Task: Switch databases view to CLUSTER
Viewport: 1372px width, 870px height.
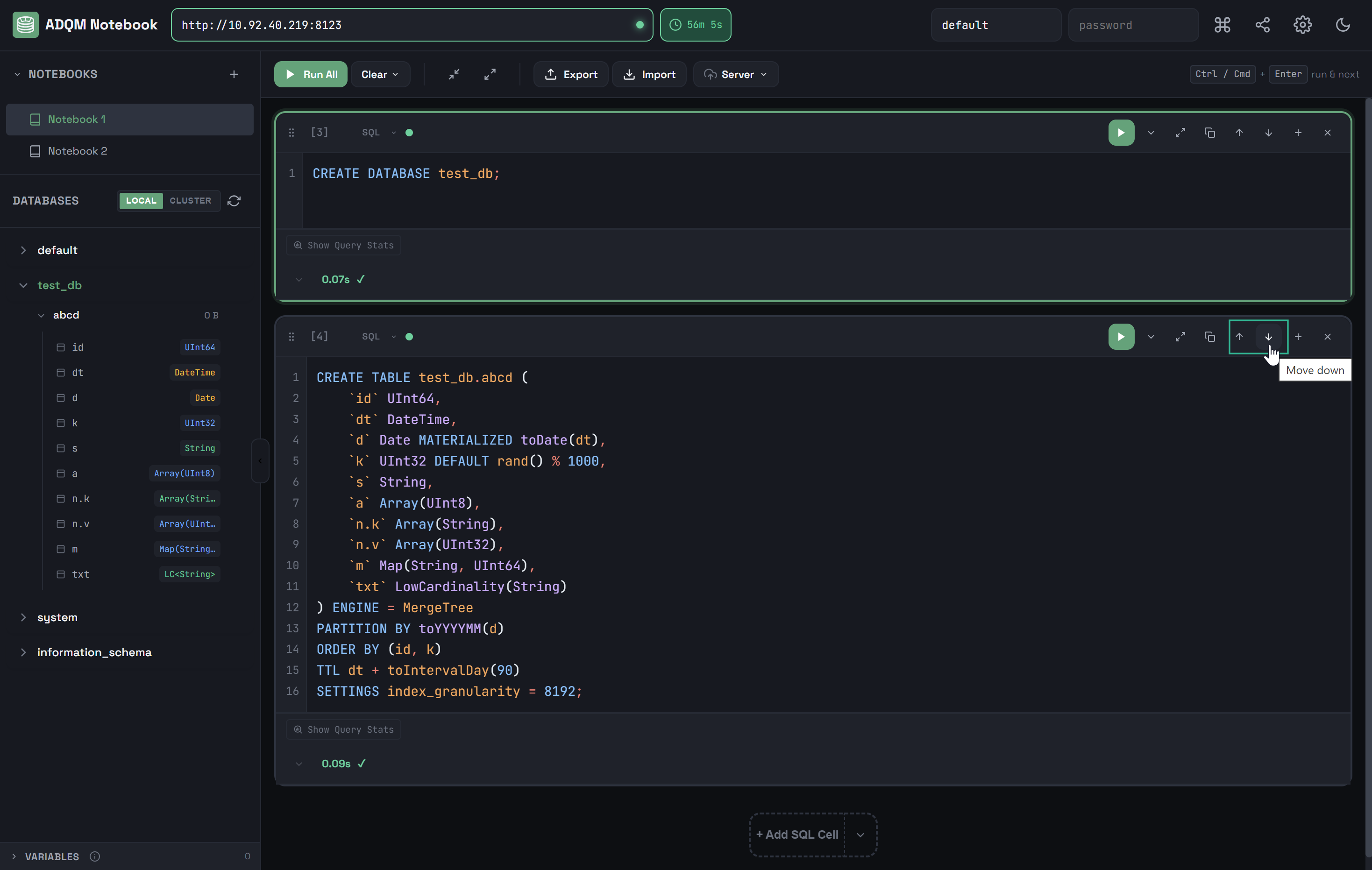Action: [x=190, y=200]
